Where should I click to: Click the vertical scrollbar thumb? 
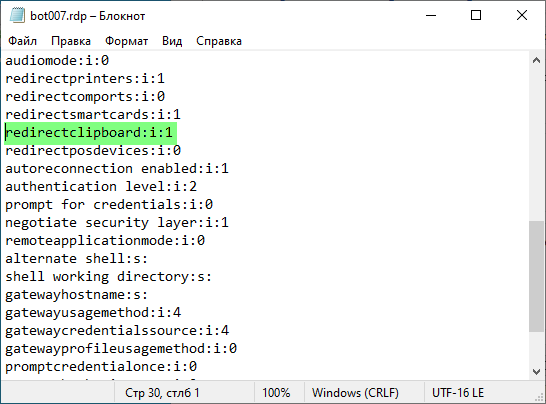[536, 276]
